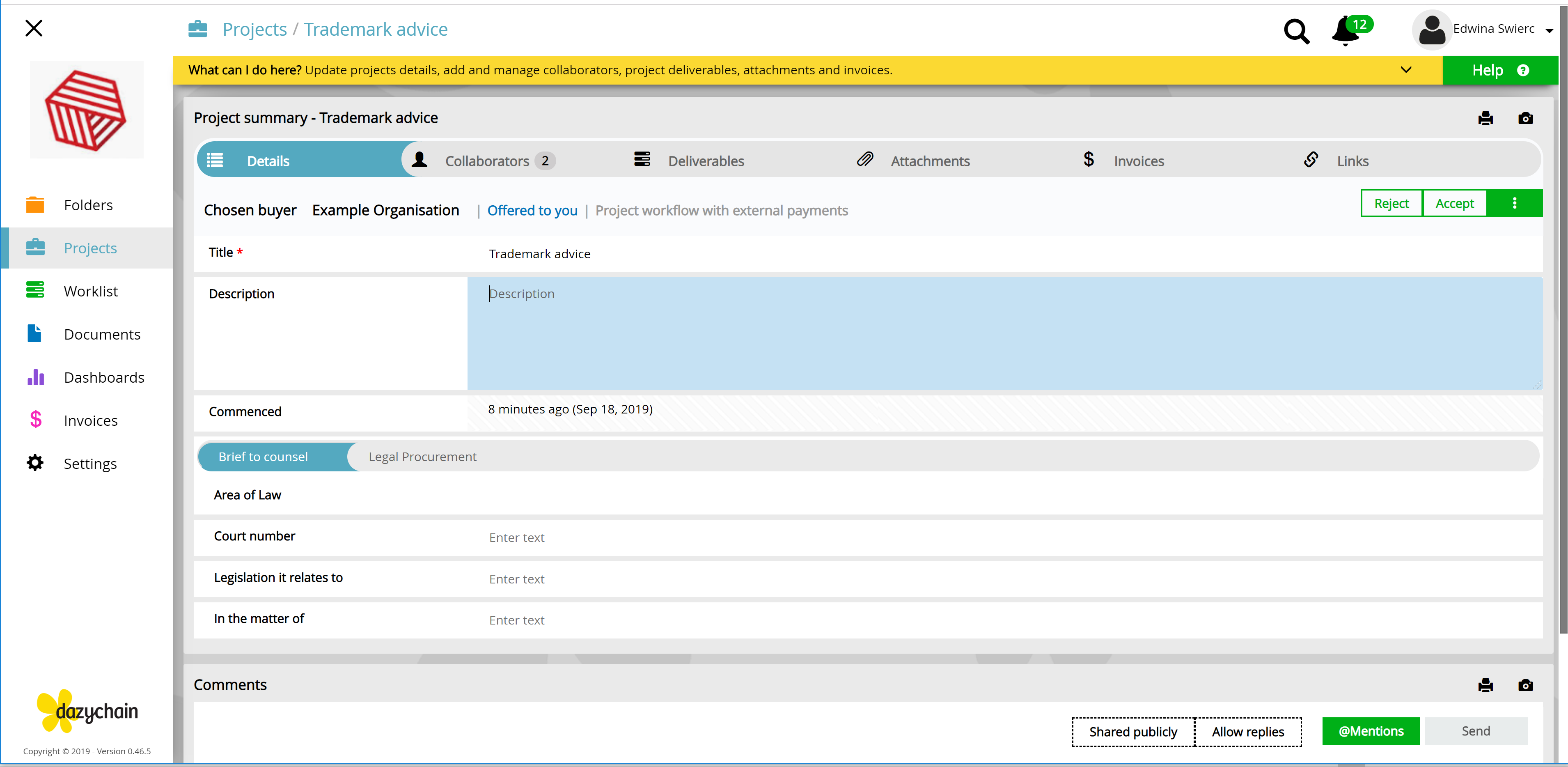The height and width of the screenshot is (767, 1568).
Task: Print the Comments section
Action: coord(1485,685)
